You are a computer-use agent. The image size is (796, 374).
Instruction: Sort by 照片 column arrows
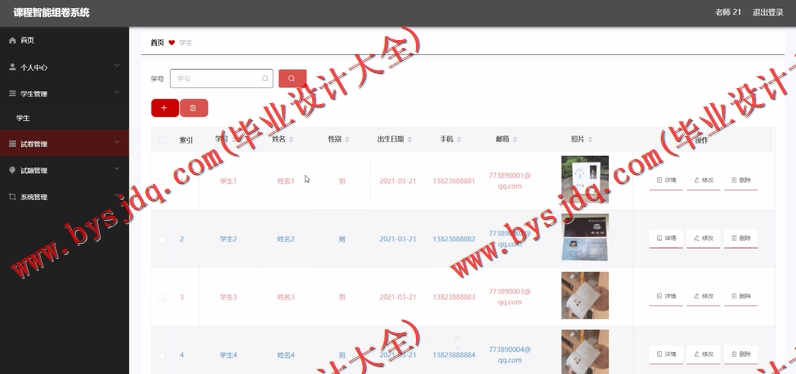pyautogui.click(x=590, y=140)
